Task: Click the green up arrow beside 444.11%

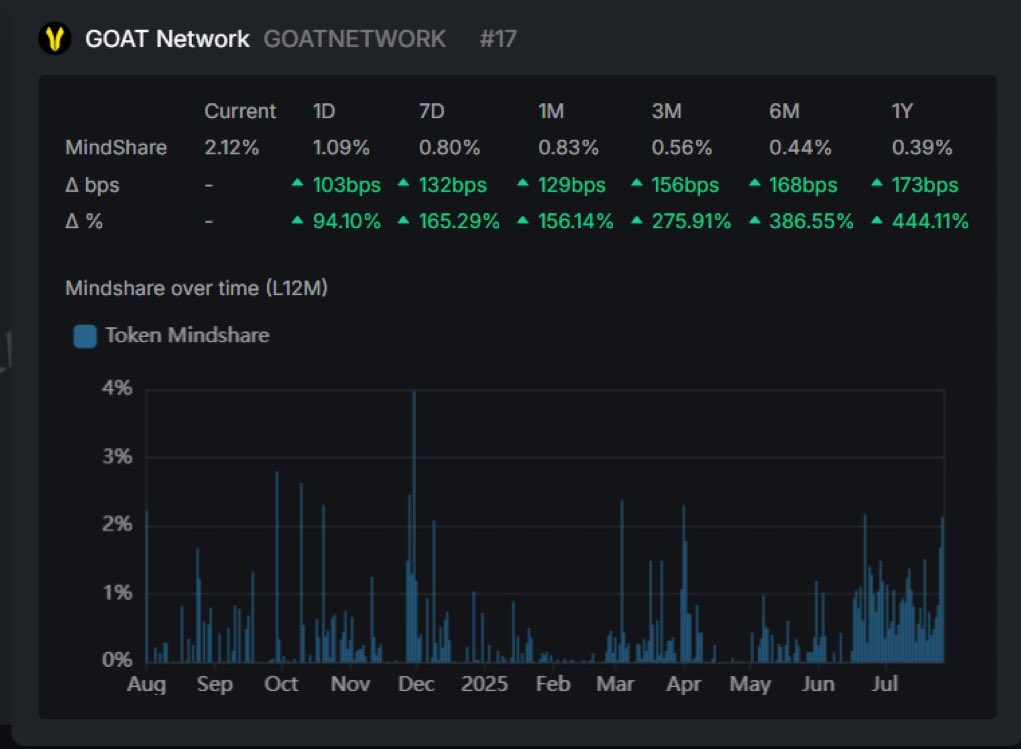Action: coord(877,220)
